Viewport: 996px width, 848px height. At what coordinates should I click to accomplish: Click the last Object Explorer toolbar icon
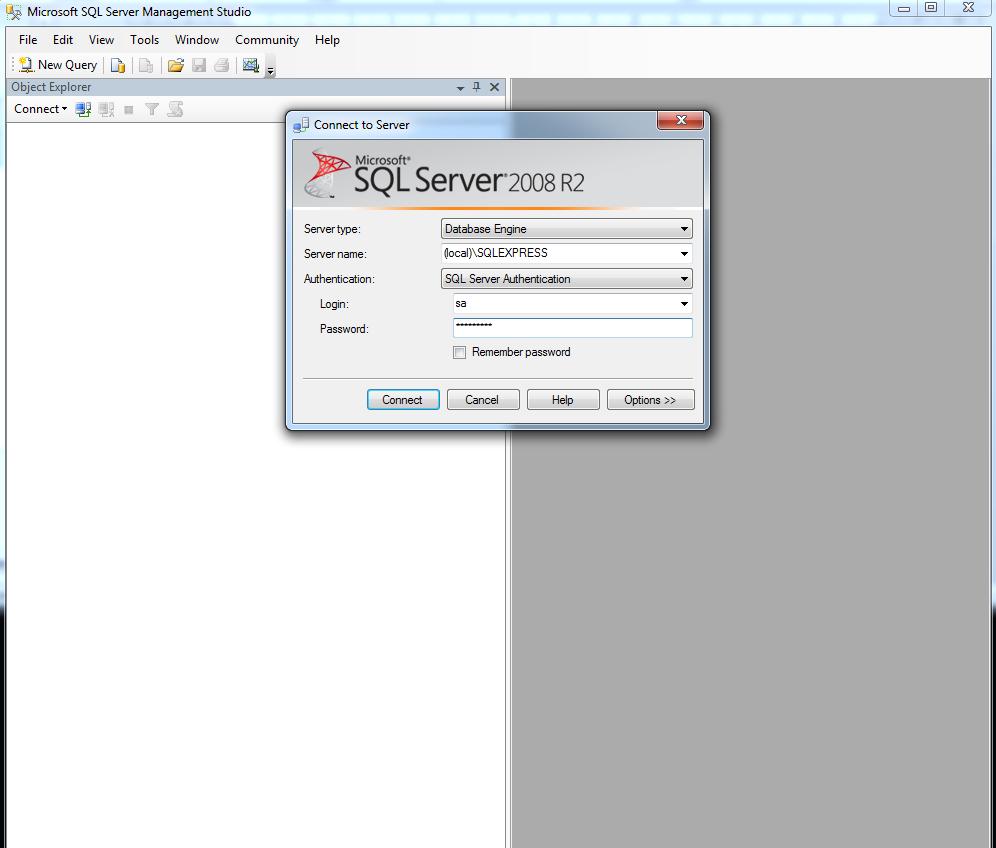175,109
